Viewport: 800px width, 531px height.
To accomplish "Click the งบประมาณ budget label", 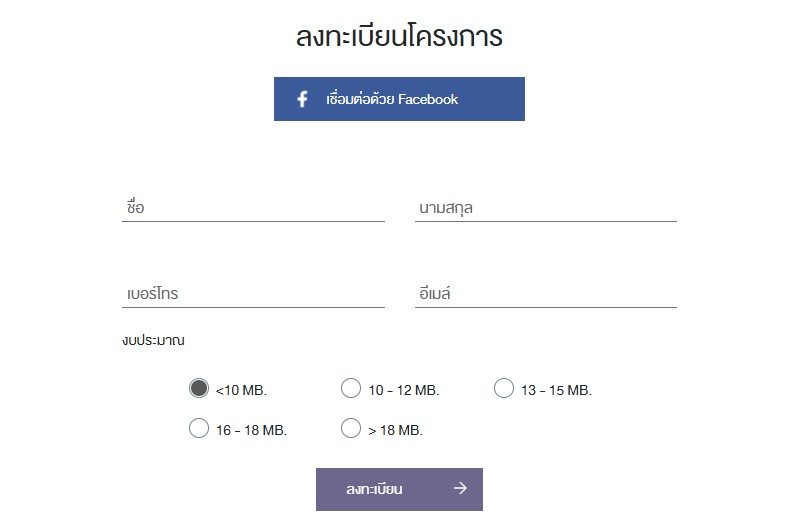I will [153, 340].
